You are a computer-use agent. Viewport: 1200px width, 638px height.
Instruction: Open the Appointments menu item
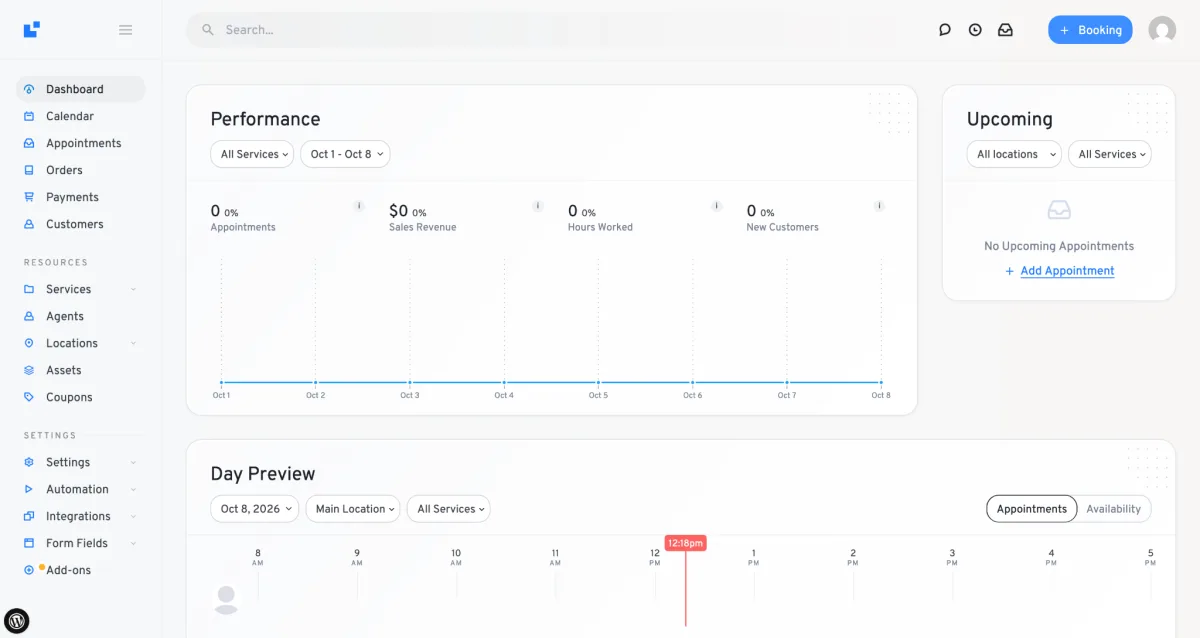(80, 143)
